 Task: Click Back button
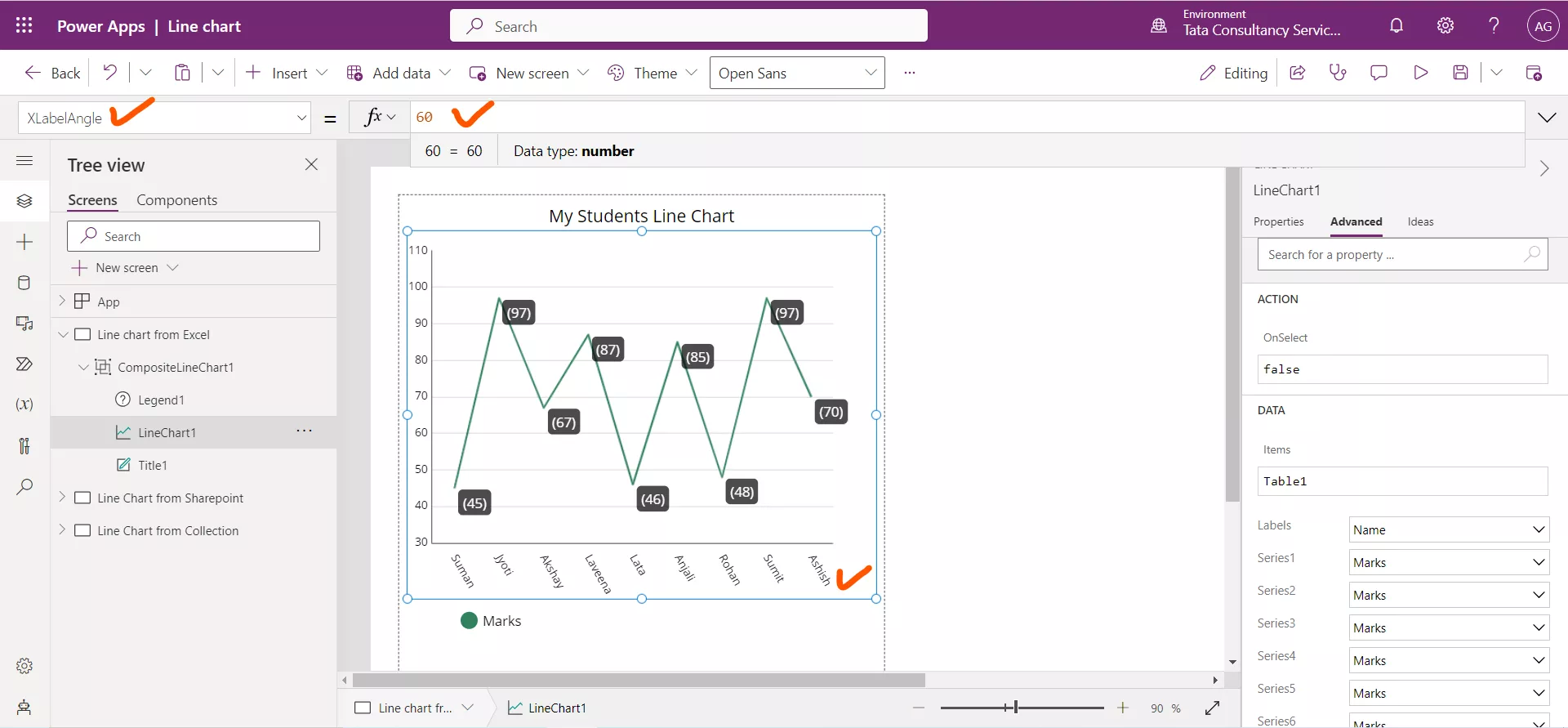(x=52, y=73)
